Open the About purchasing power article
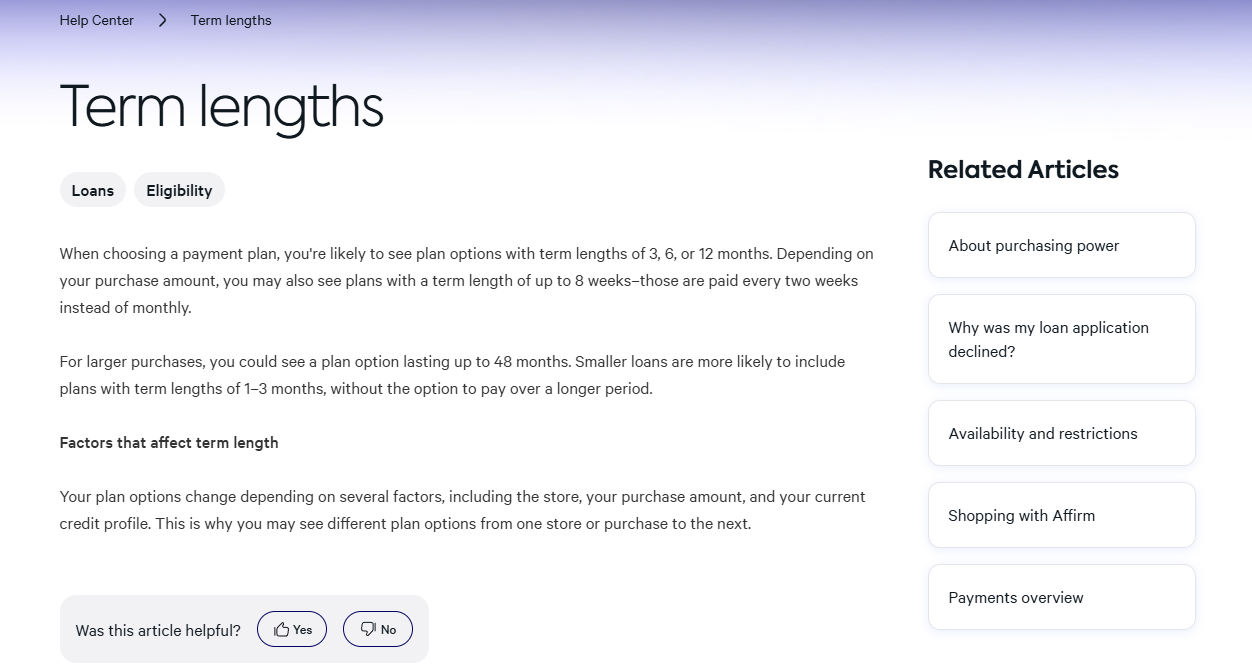Screen dimensions: 1252x669 pos(1061,245)
